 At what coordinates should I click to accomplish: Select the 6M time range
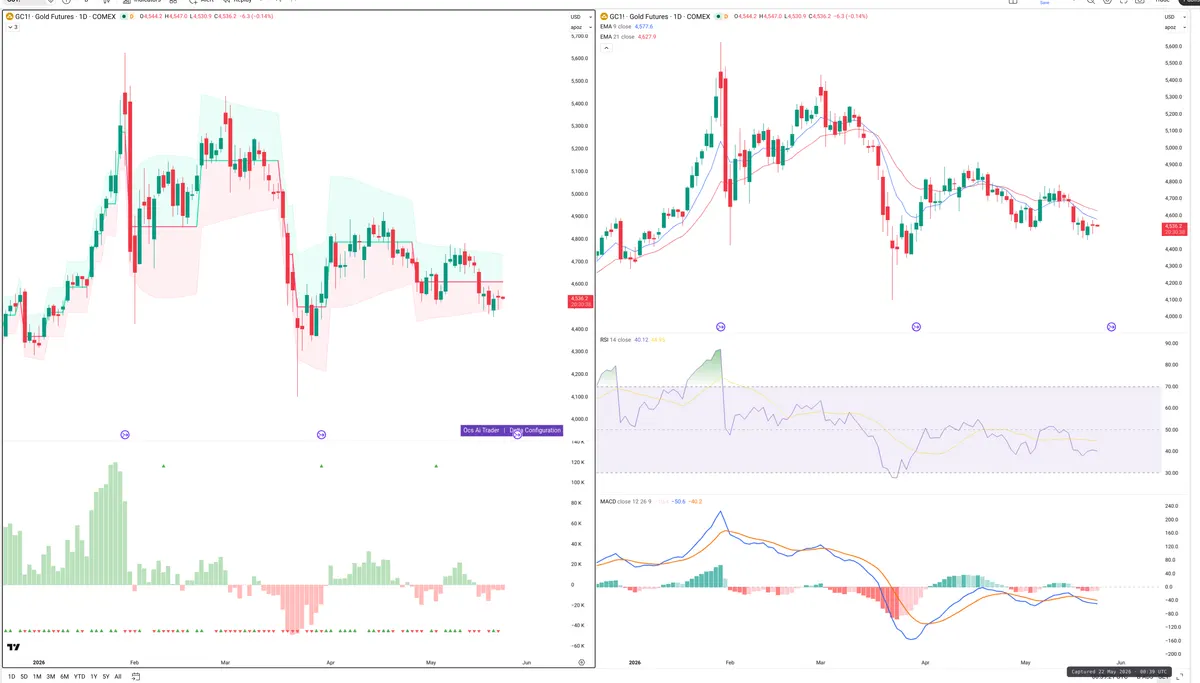(x=64, y=677)
